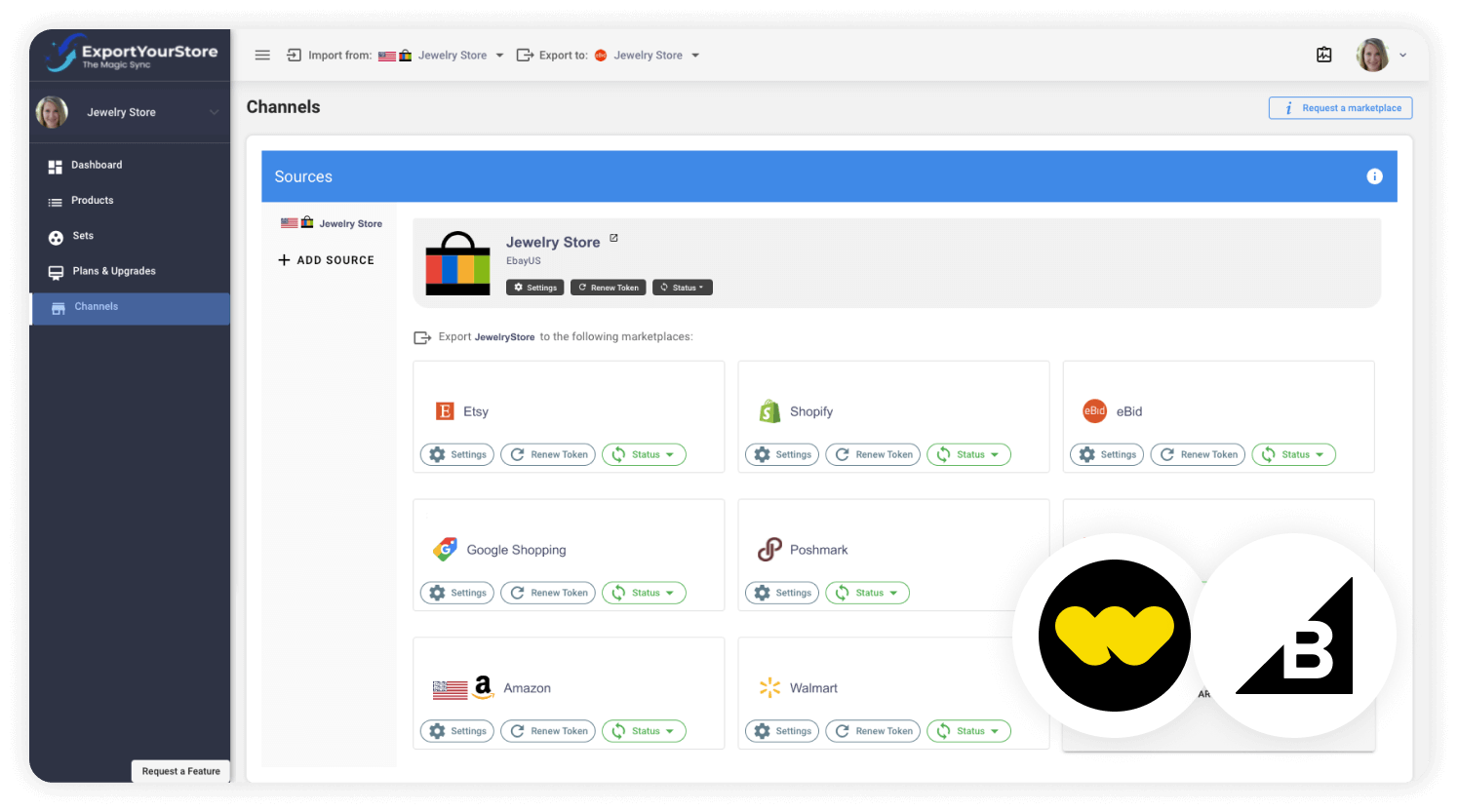Renew the Walmart token

click(873, 731)
